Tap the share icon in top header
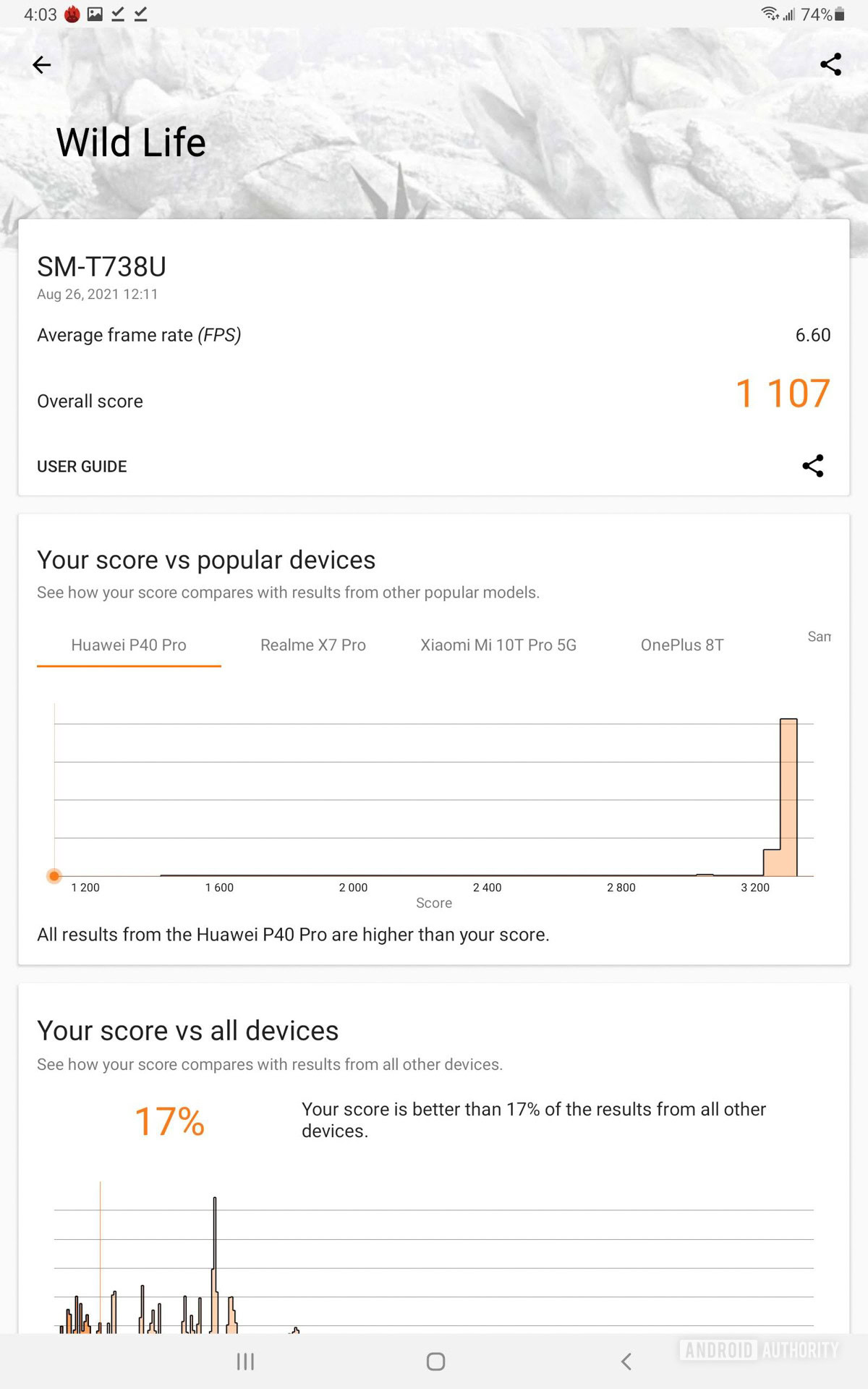 (x=830, y=64)
